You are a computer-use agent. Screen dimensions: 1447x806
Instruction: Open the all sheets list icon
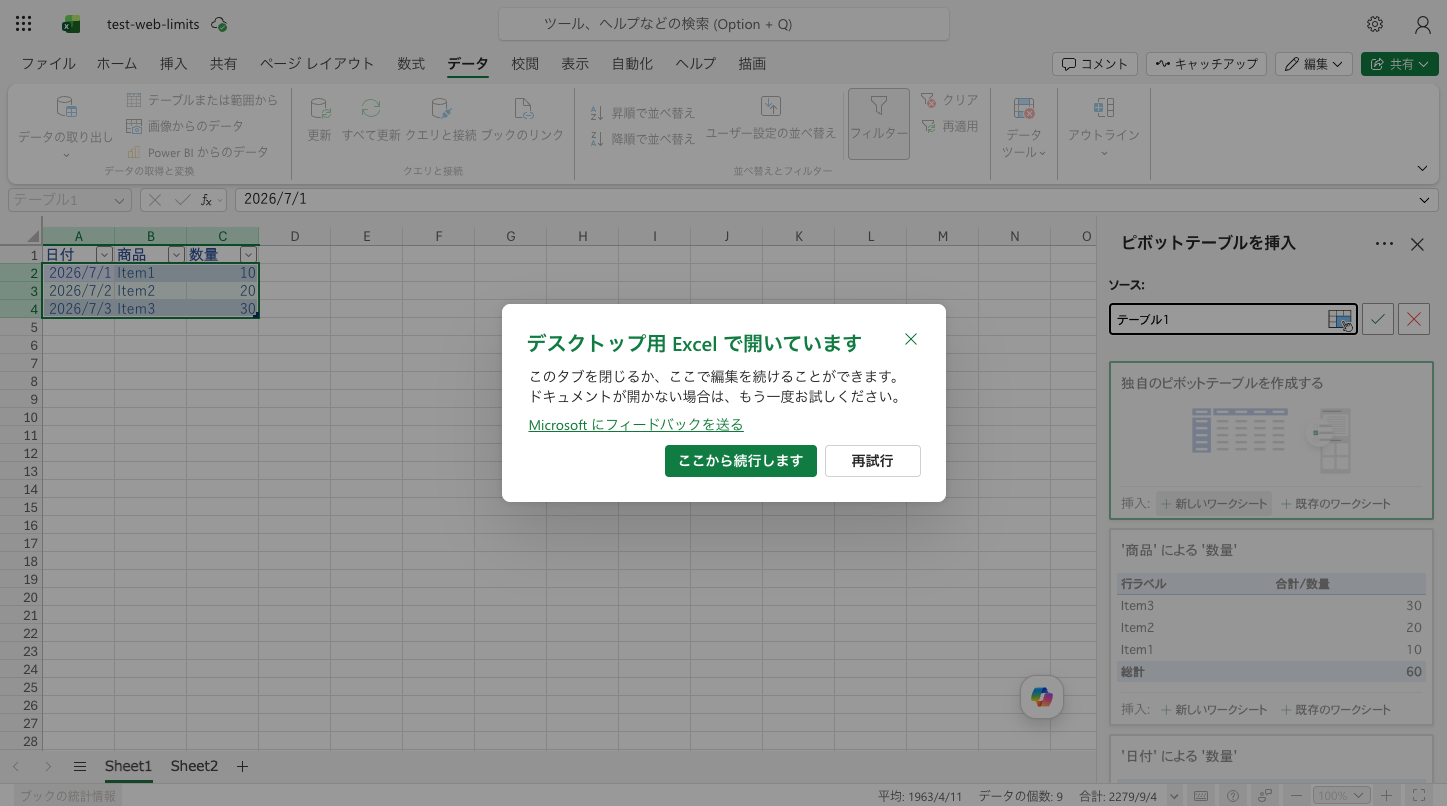80,766
